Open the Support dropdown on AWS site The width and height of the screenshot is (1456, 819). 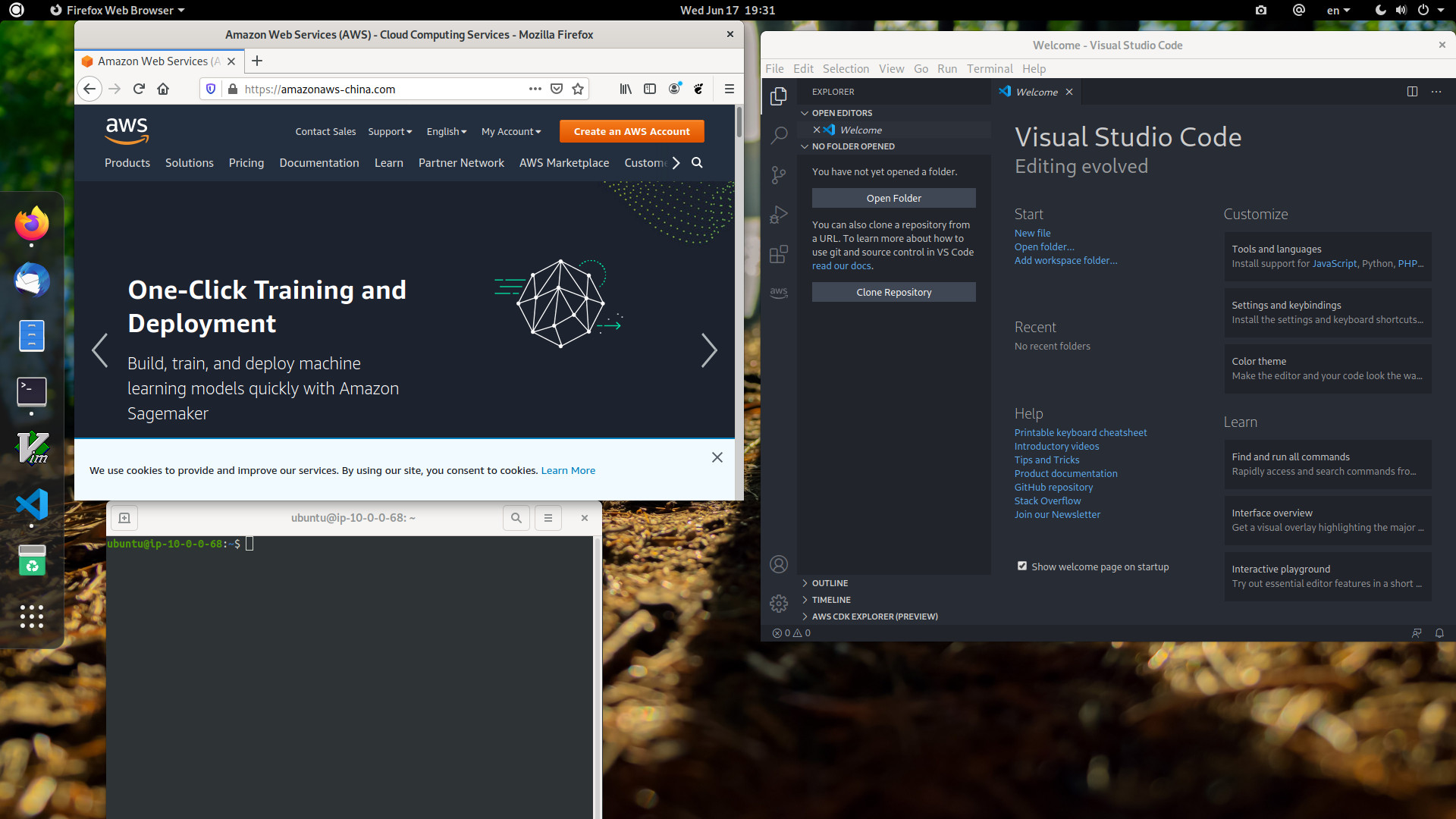(390, 131)
